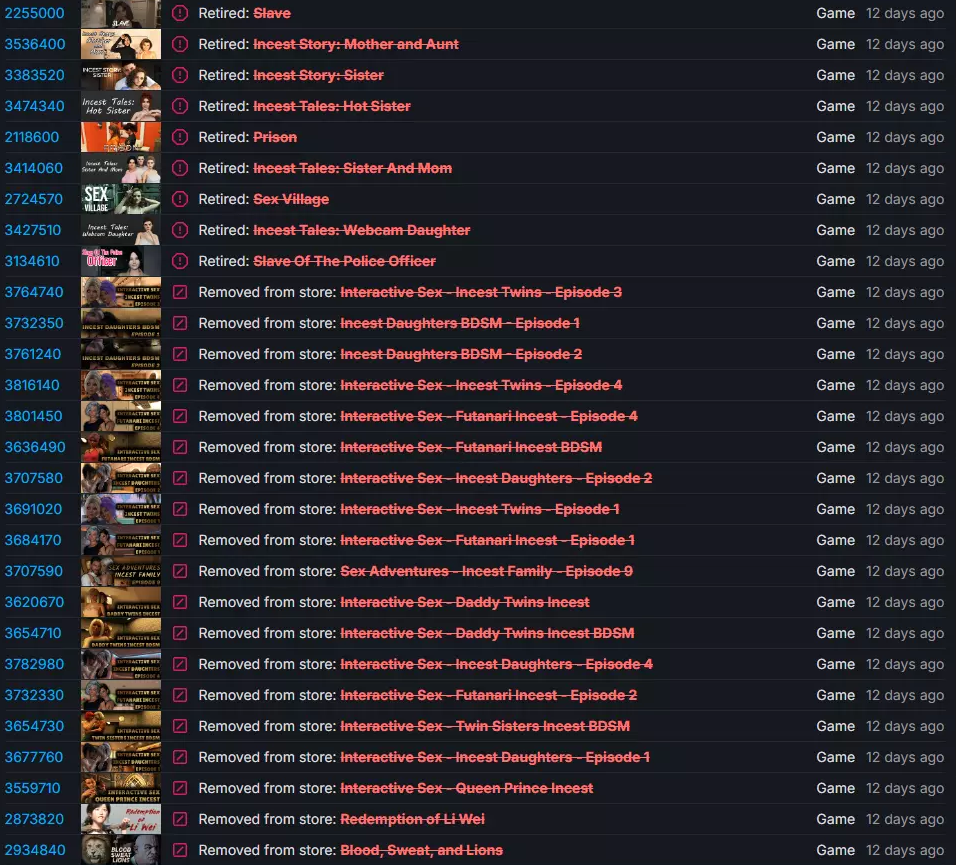
Task: Open the Redemption of Li Wei title link
Action: 412,819
